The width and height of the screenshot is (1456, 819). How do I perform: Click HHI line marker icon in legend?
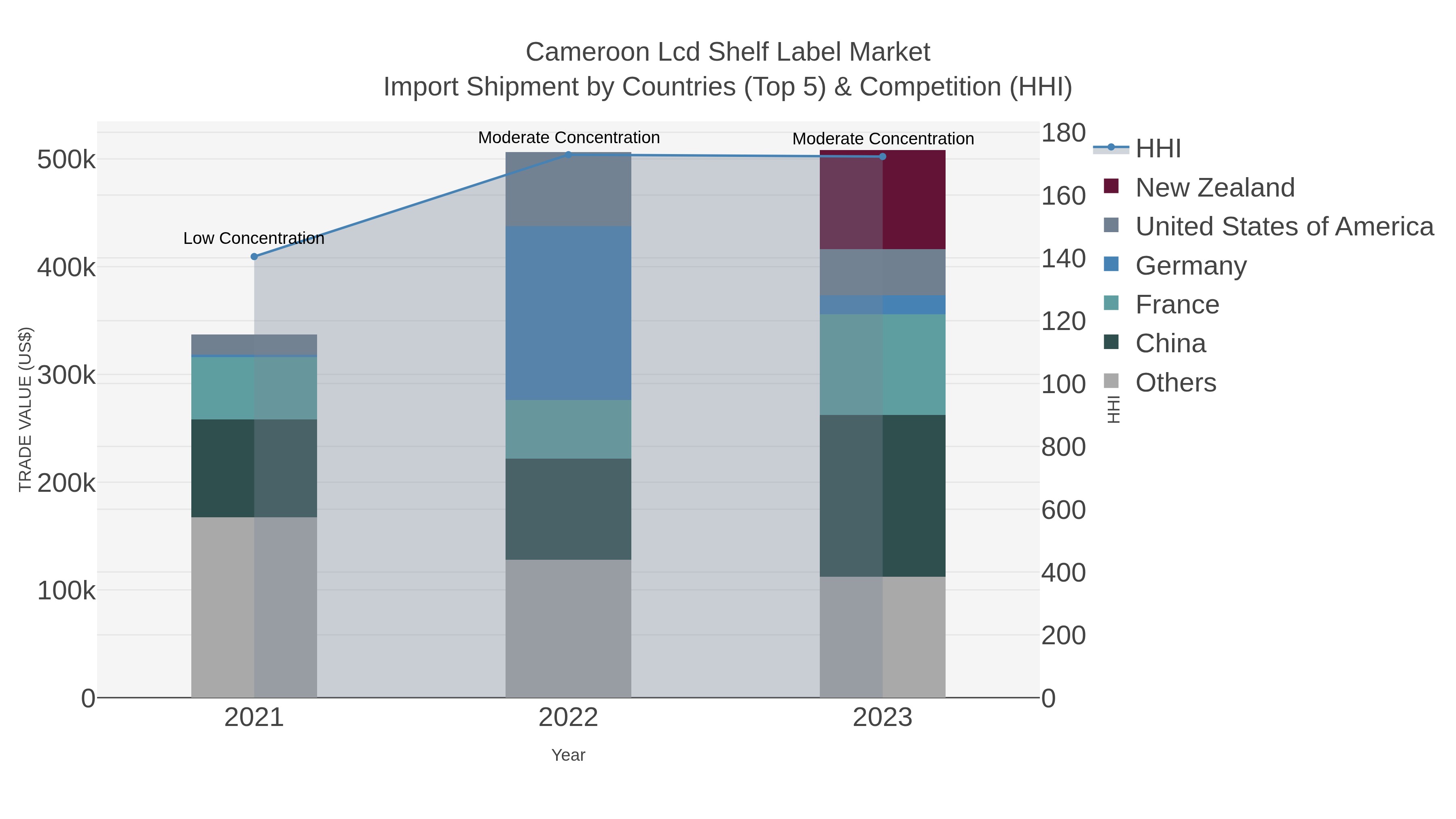pos(1111,148)
